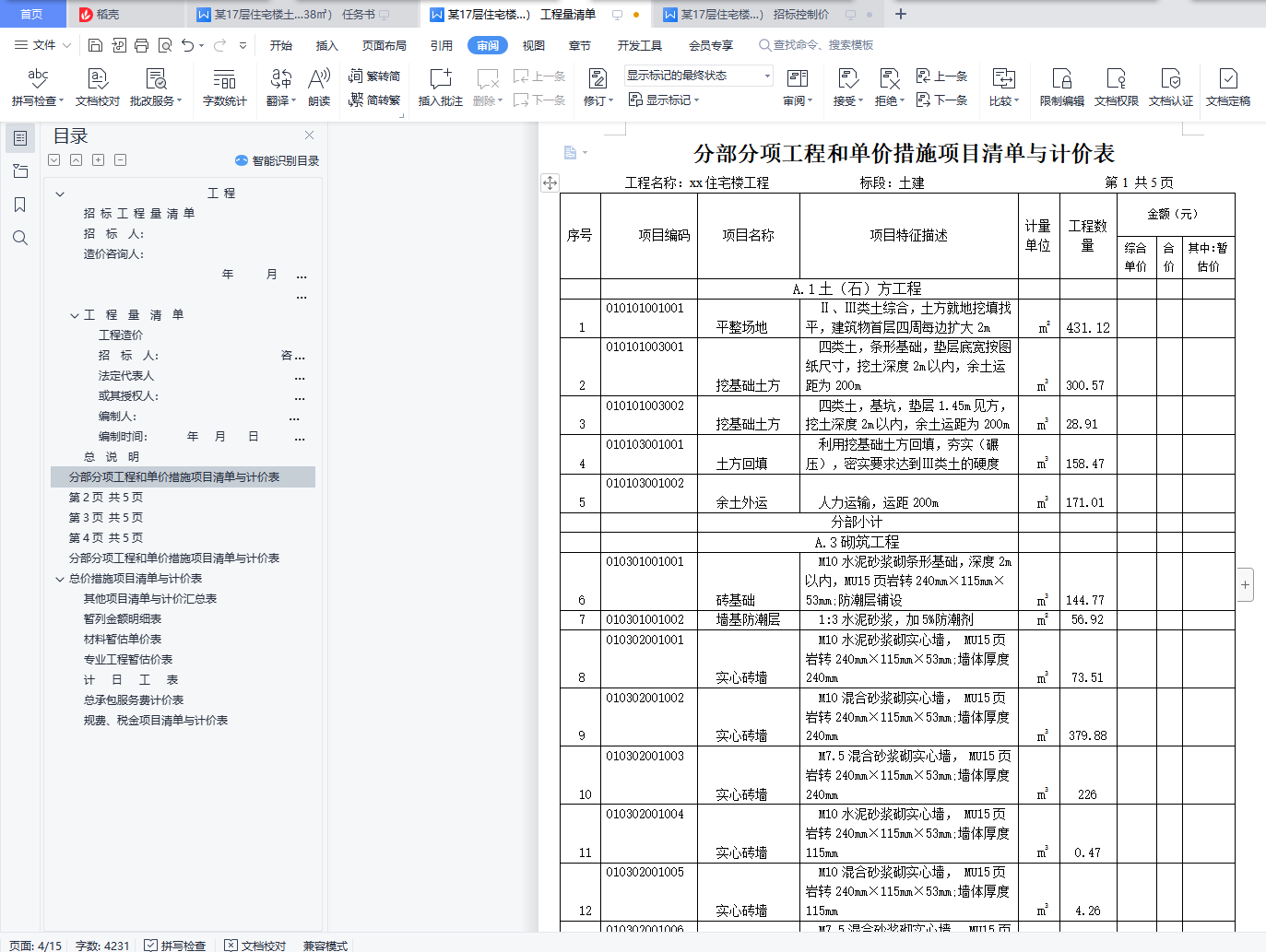Collapse the 工程 node in outline

tap(60, 194)
